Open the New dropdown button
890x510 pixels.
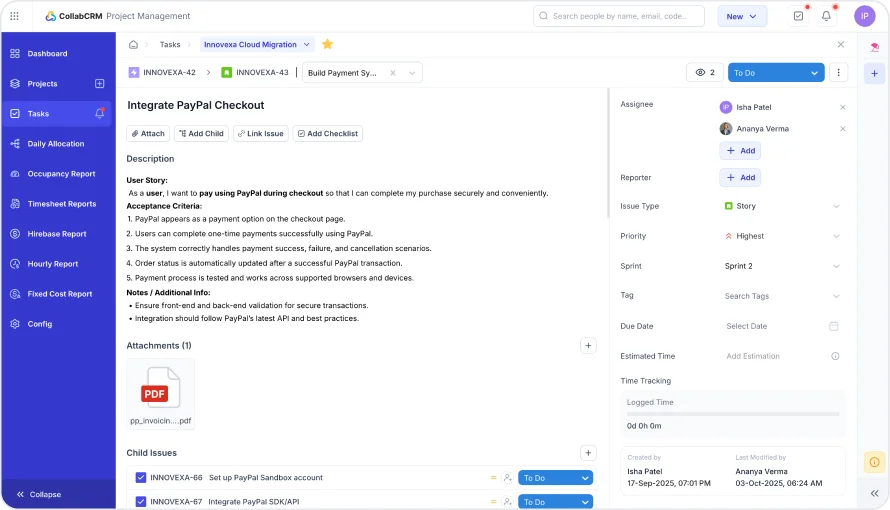click(742, 16)
